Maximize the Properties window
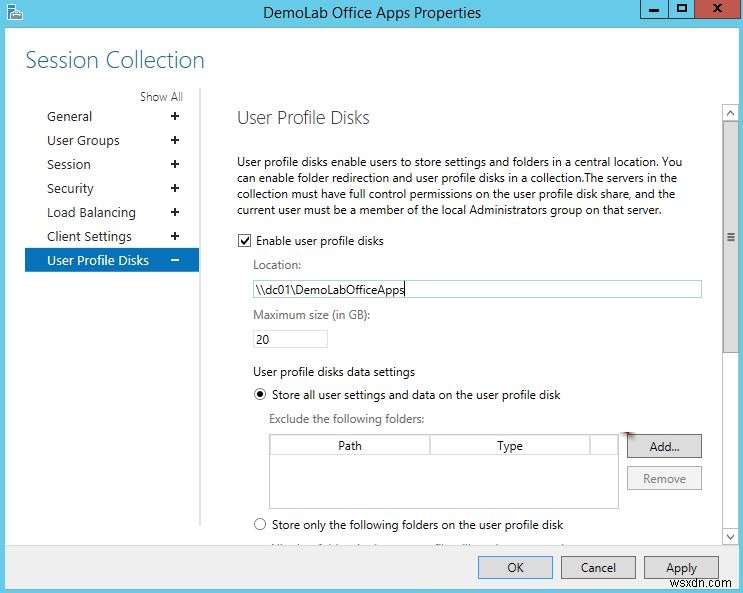743x593 pixels. point(682,9)
